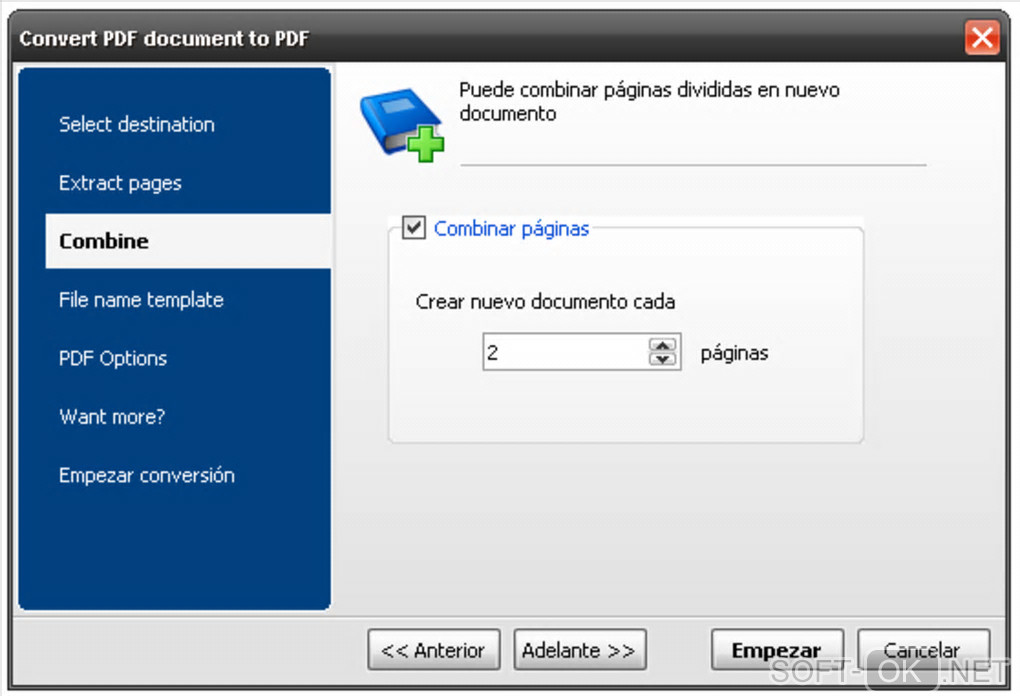Close the Convert PDF dialog window
This screenshot has height=696, width=1020.
pyautogui.click(x=982, y=39)
